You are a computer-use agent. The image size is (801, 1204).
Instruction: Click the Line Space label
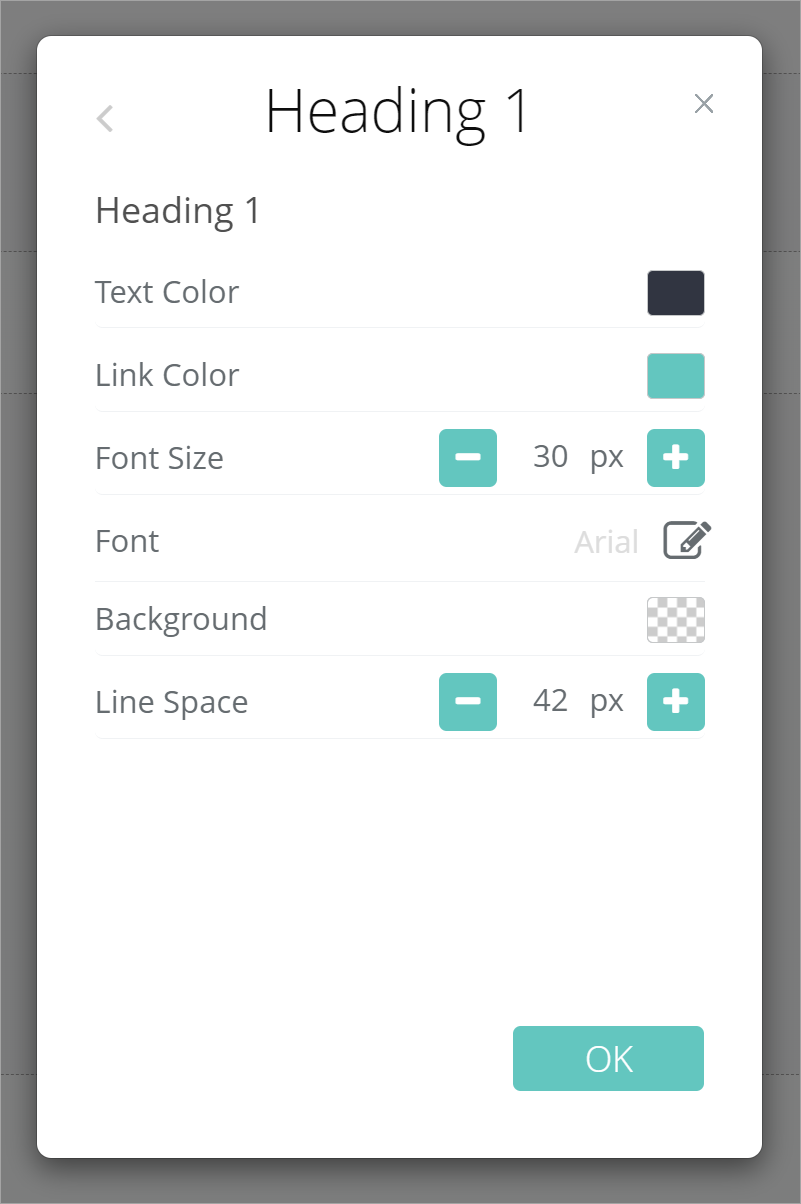[171, 702]
